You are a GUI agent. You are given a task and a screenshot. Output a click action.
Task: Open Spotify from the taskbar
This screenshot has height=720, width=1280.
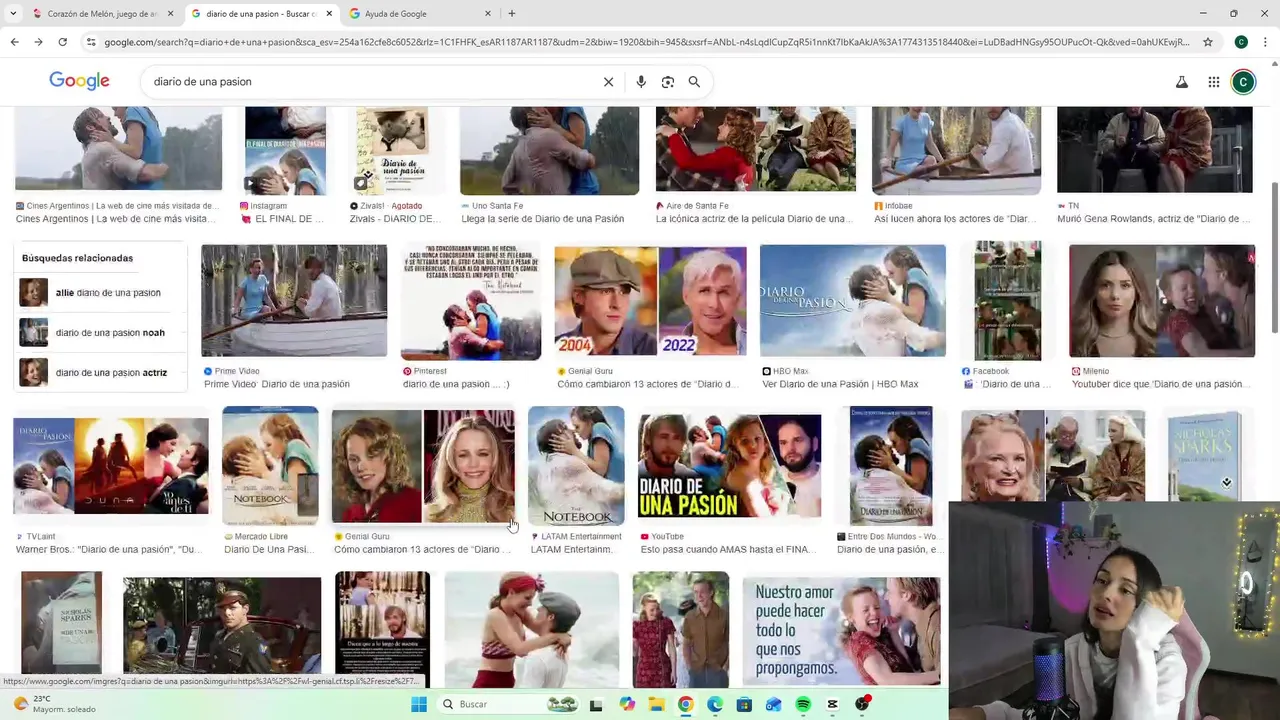click(x=802, y=704)
